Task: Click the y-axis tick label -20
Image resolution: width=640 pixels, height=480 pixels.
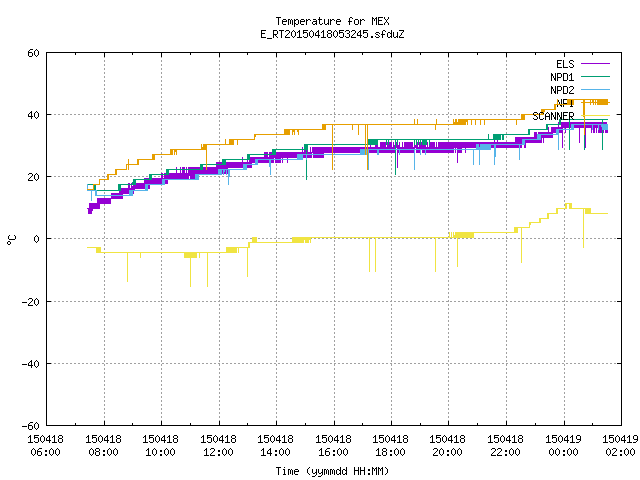Action: (31, 302)
